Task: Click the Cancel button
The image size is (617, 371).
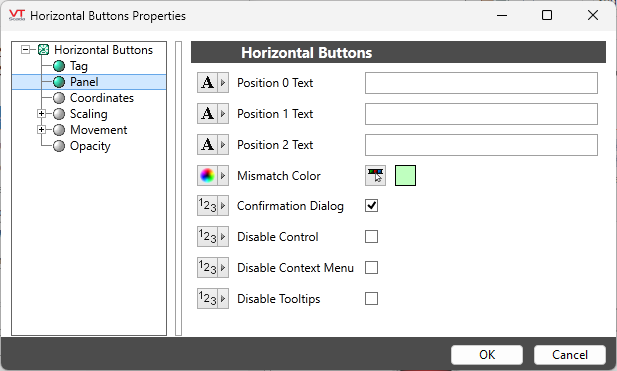Action: tap(570, 355)
